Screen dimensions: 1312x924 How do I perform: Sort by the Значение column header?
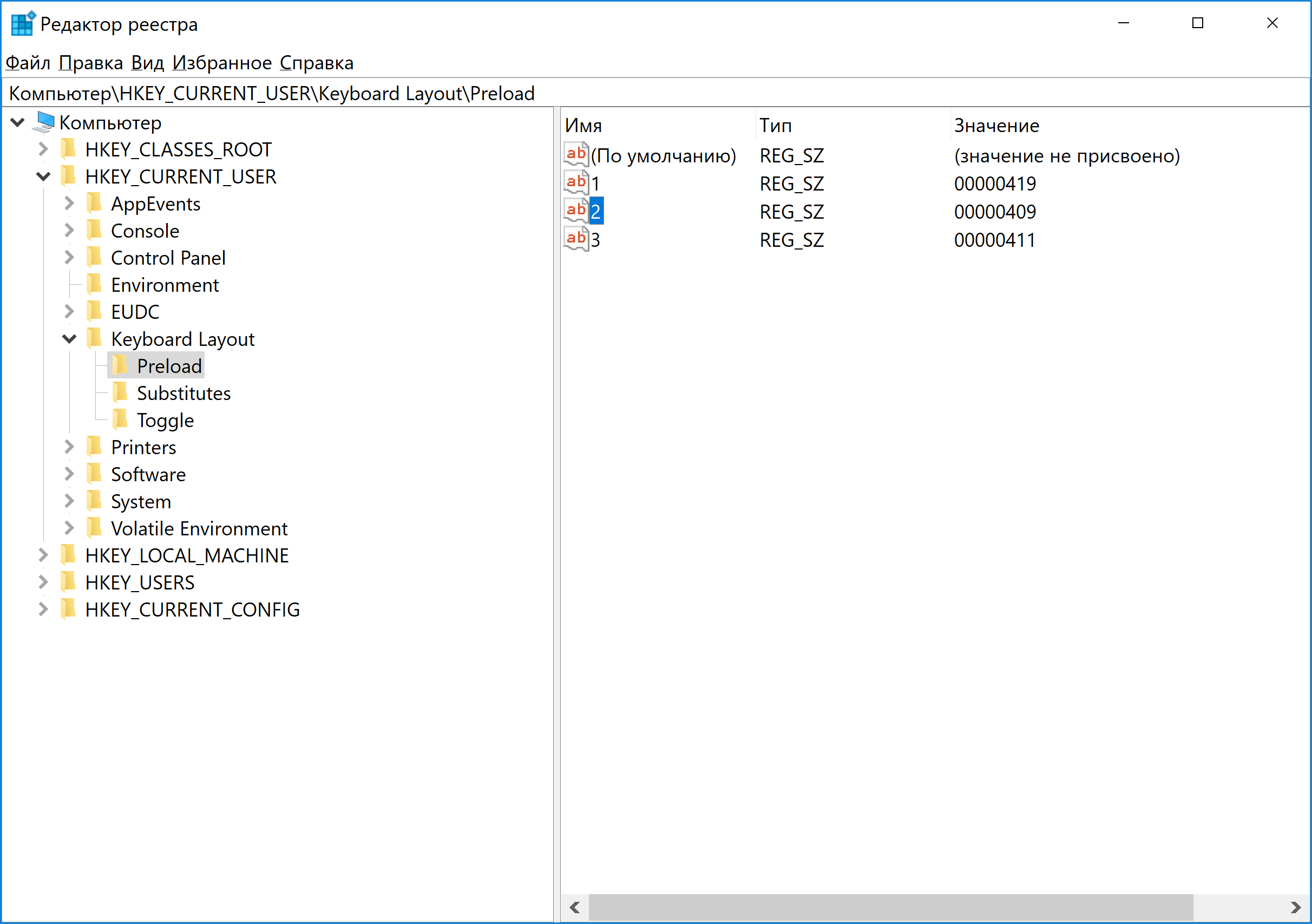(x=996, y=125)
